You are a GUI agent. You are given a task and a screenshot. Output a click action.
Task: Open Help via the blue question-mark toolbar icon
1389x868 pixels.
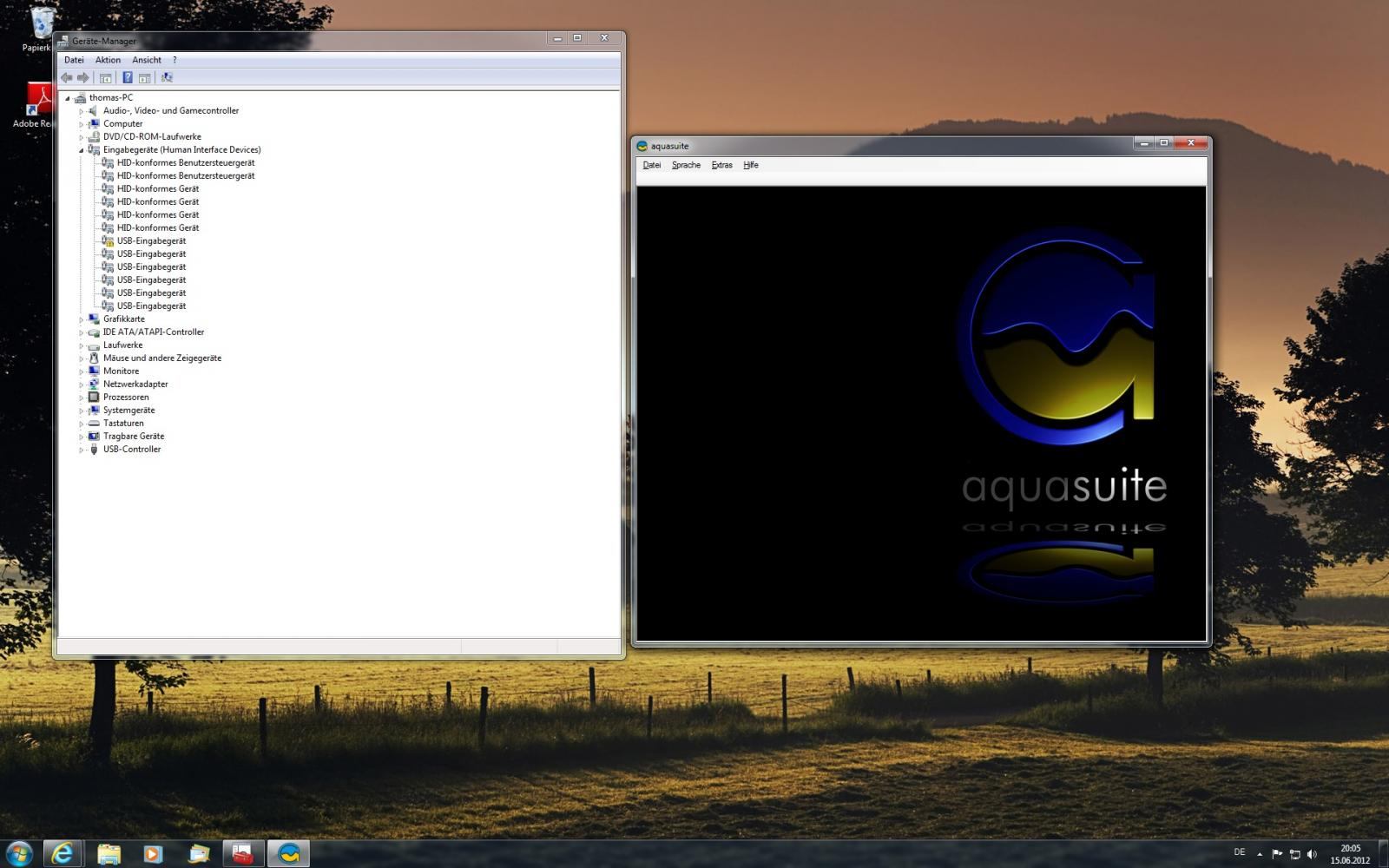[128, 78]
